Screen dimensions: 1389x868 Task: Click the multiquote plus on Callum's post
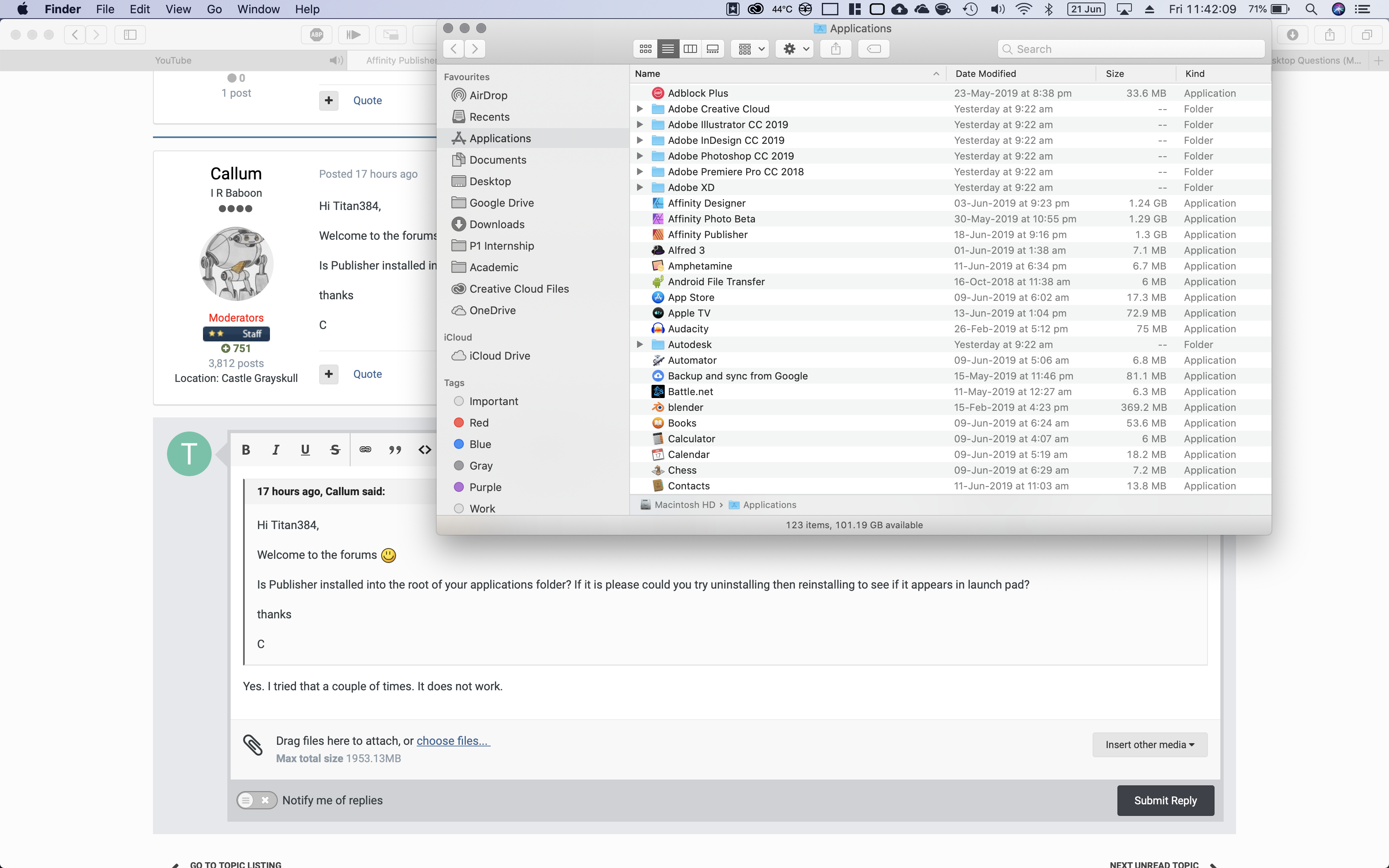point(328,374)
